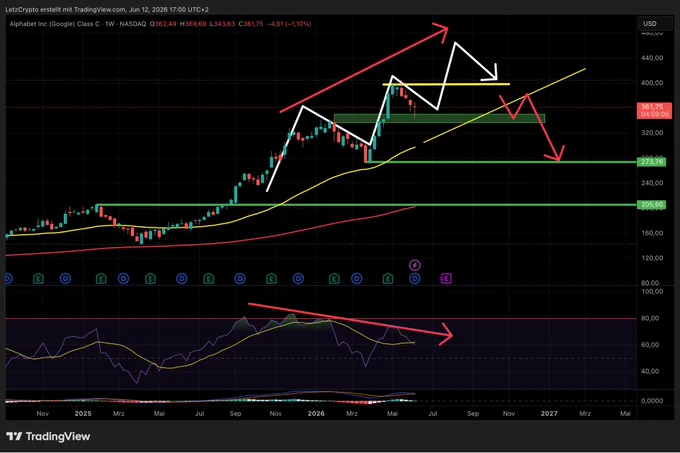Click the Jul label right after 2025

(x=199, y=414)
